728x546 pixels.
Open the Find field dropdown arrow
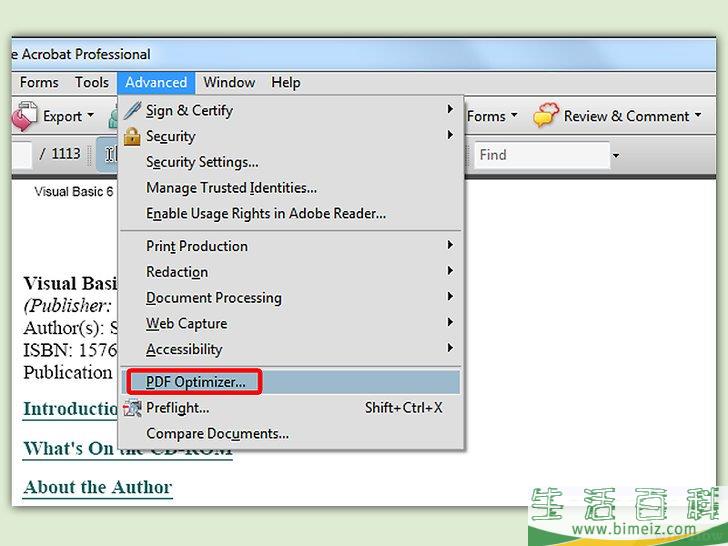coord(616,156)
